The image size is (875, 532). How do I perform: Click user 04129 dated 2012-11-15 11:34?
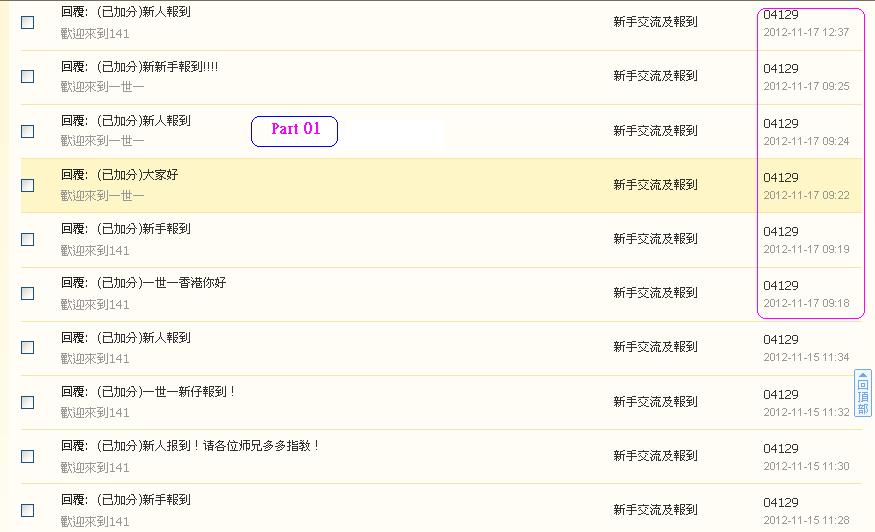[x=781, y=339]
